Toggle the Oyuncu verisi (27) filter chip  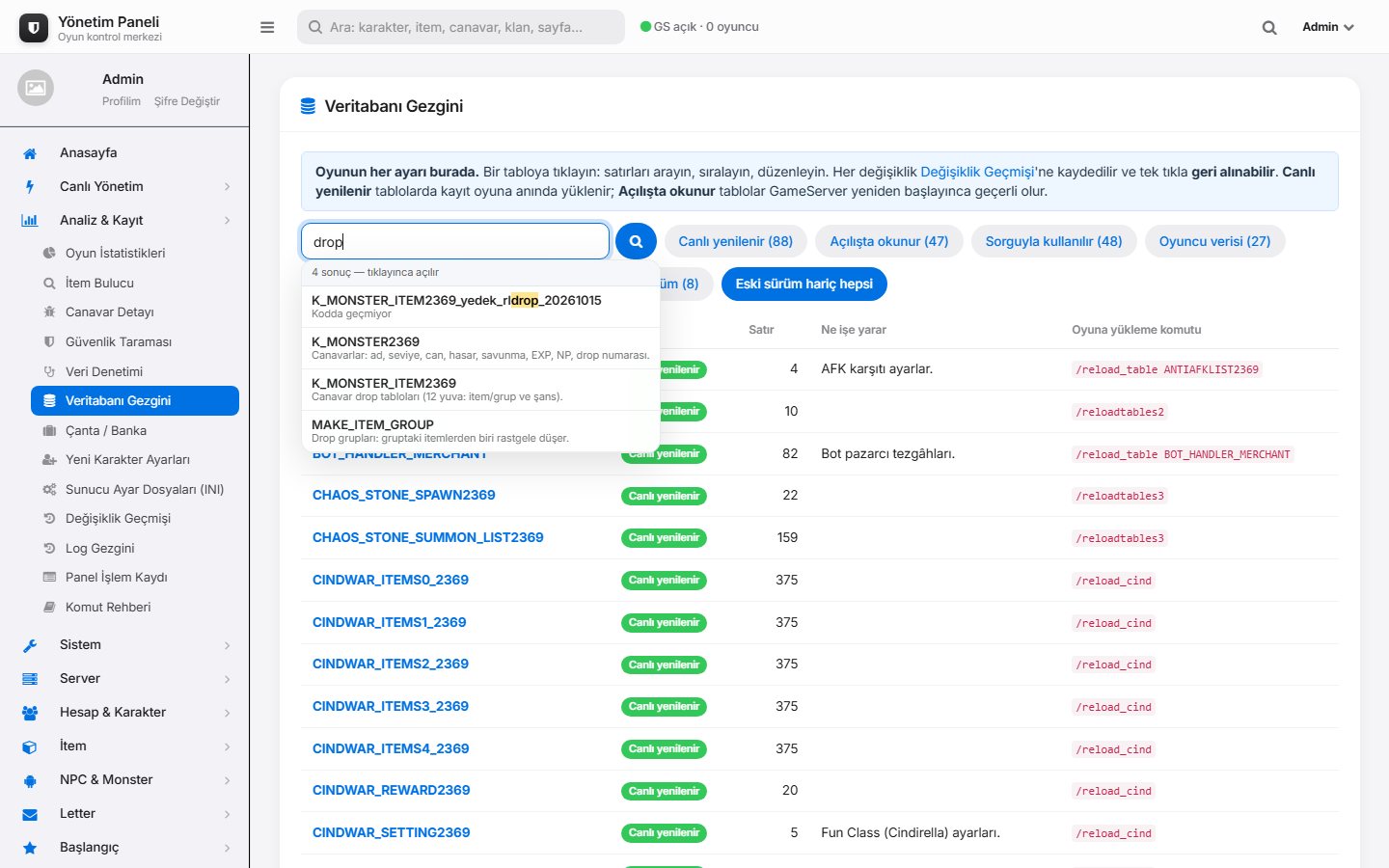[1214, 241]
